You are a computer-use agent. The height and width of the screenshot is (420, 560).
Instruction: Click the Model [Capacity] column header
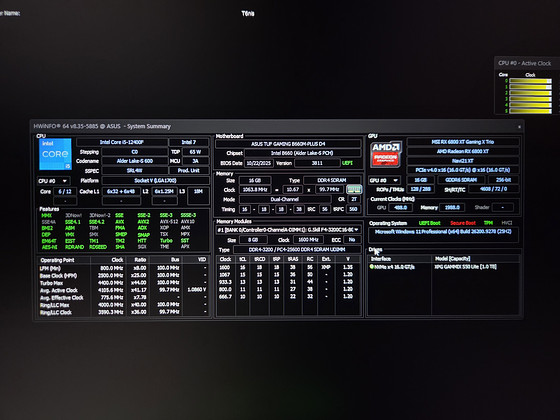tap(475, 259)
